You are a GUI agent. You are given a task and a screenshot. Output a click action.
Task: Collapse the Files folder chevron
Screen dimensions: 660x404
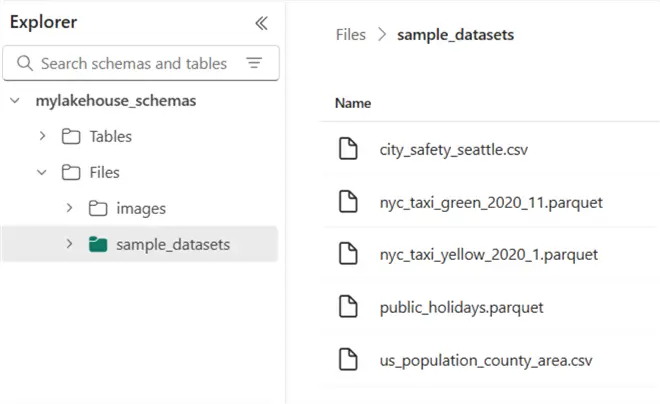(42, 172)
